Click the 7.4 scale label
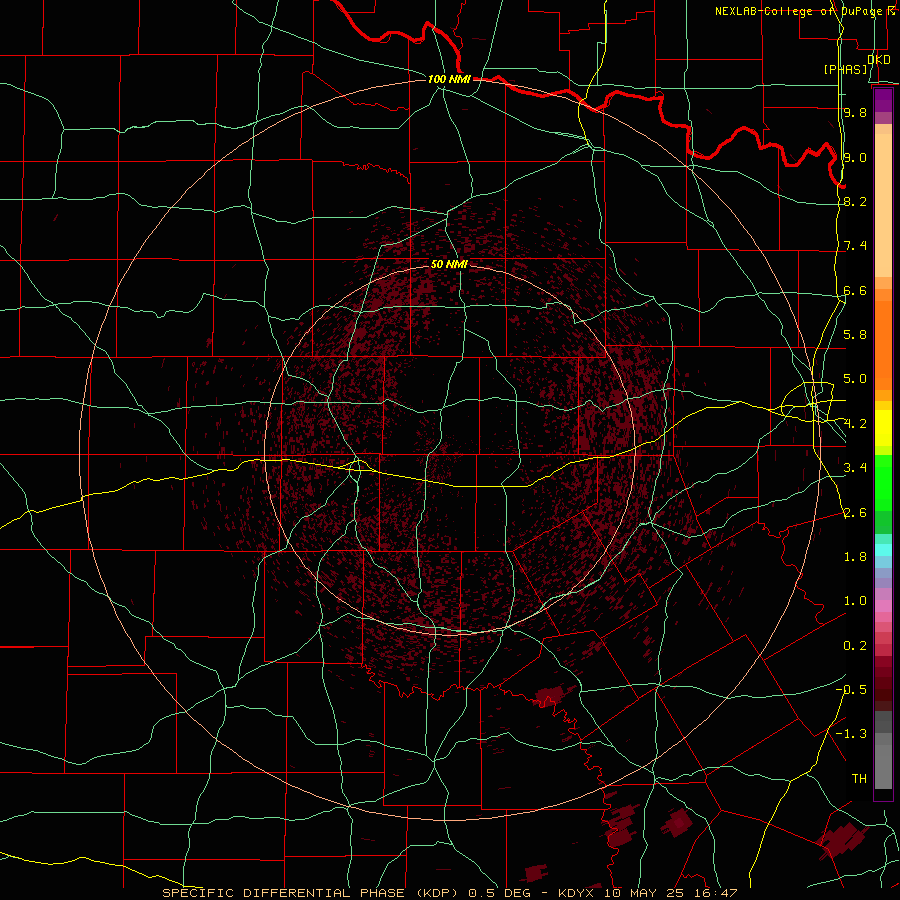This screenshot has height=900, width=900. tap(855, 246)
